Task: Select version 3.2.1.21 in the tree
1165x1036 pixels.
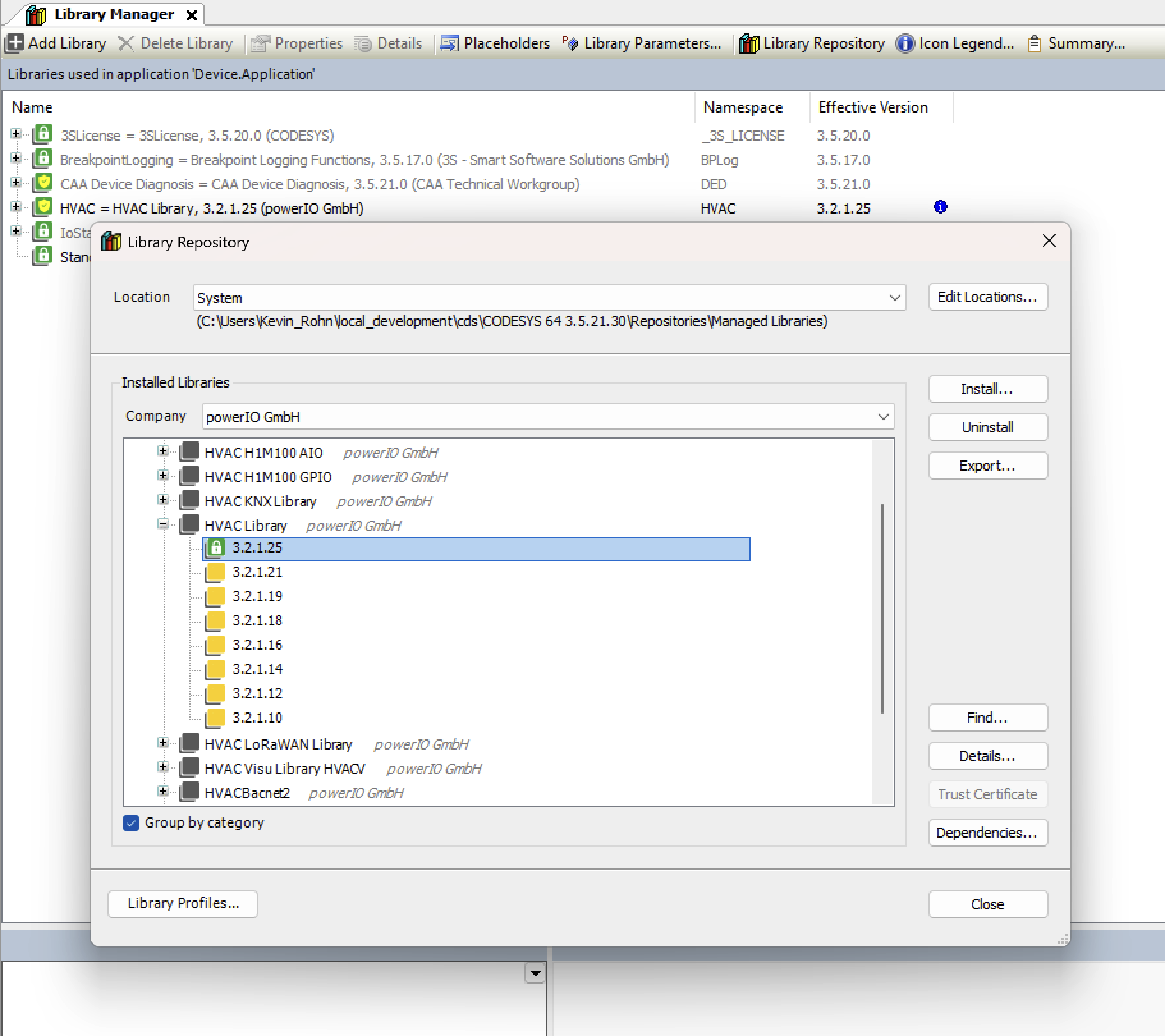Action: pos(257,572)
